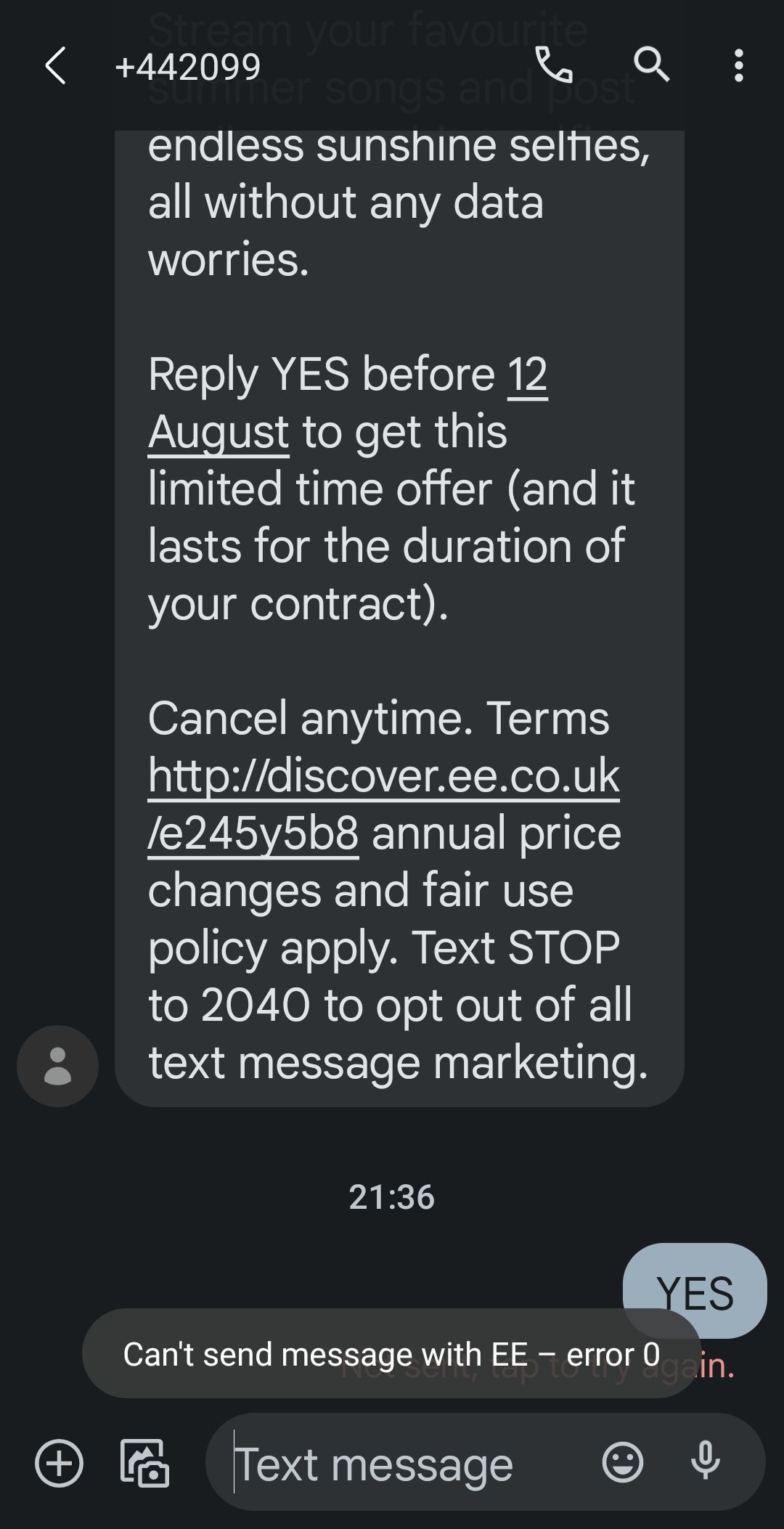Tap the 'Can't send message' error toast
The width and height of the screenshot is (784, 1529).
pyautogui.click(x=391, y=1355)
